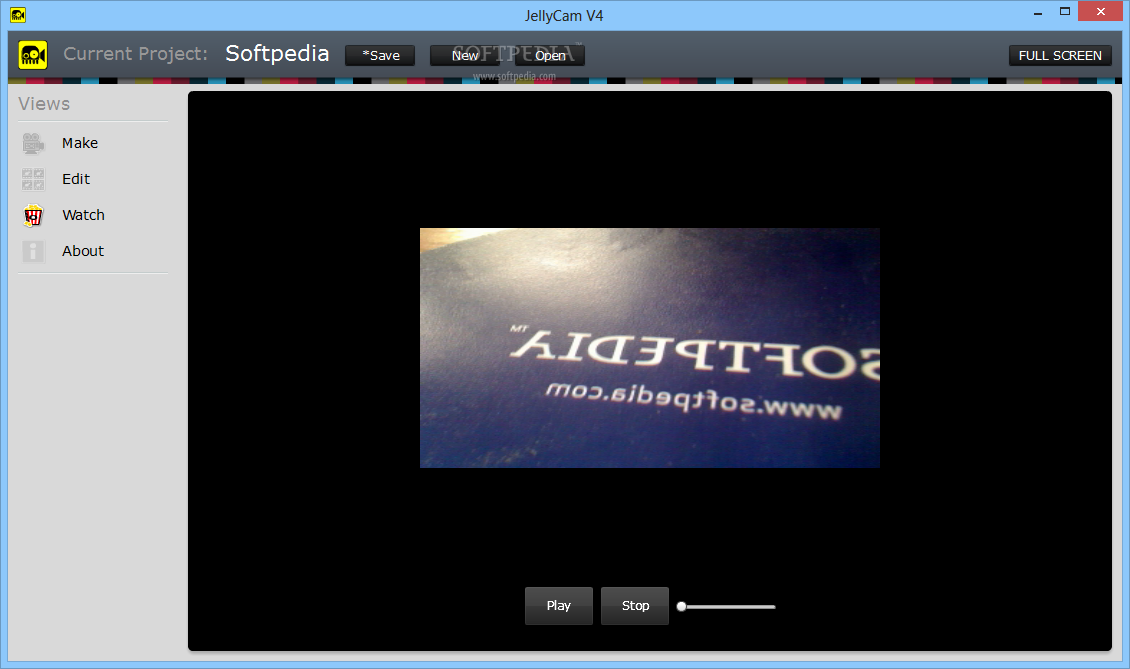This screenshot has width=1130, height=669.
Task: Play the movie preview
Action: [559, 606]
